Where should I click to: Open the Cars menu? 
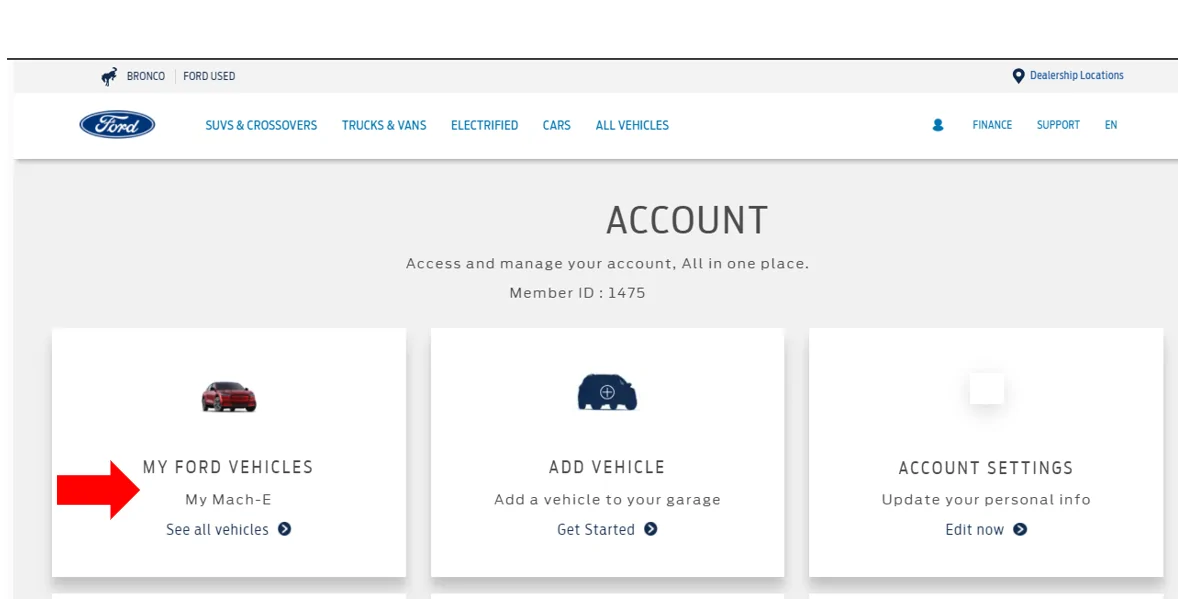(557, 126)
